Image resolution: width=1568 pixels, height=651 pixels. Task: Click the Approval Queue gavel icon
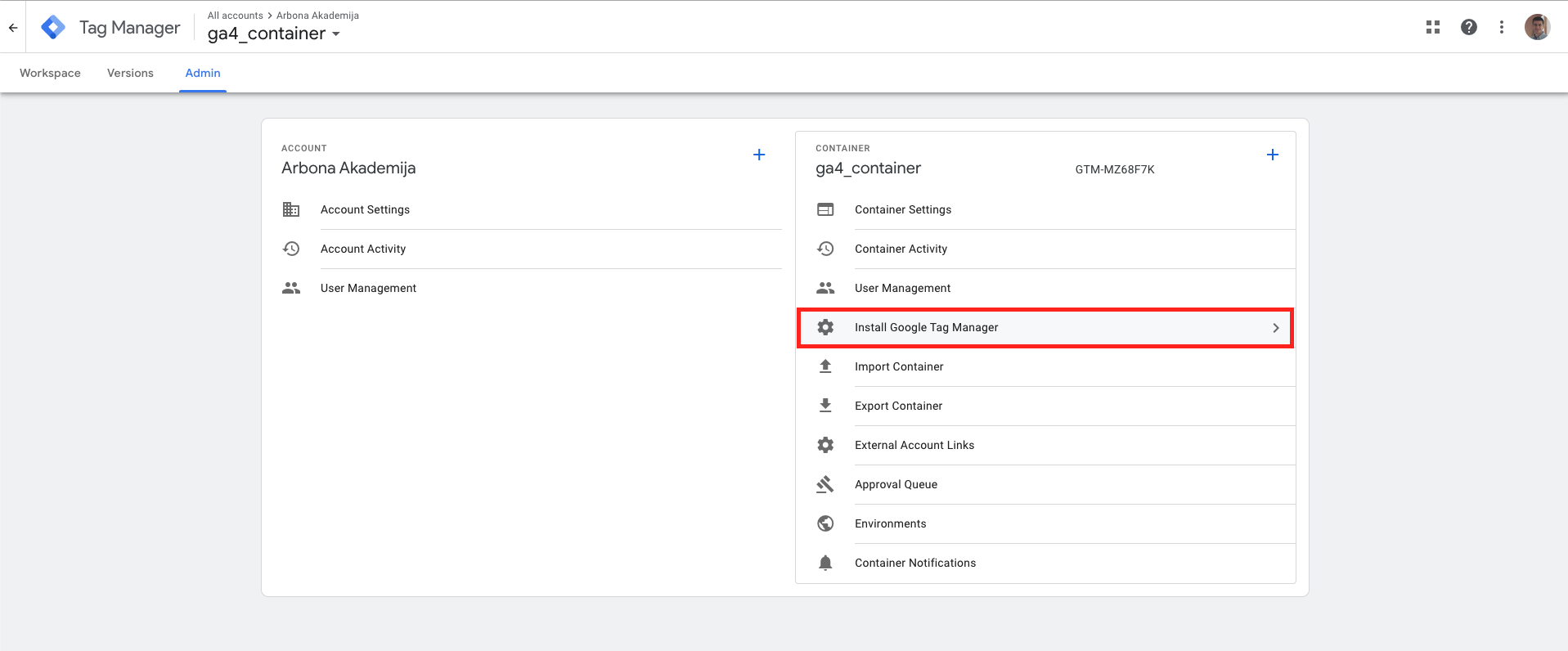[825, 484]
